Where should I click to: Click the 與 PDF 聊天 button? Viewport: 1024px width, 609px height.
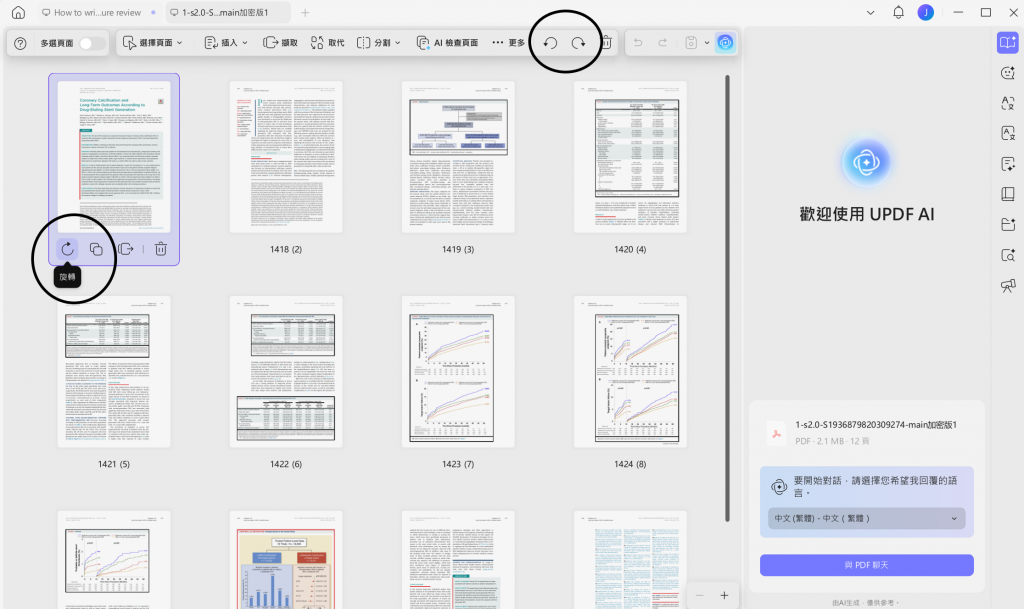pyautogui.click(x=867, y=565)
